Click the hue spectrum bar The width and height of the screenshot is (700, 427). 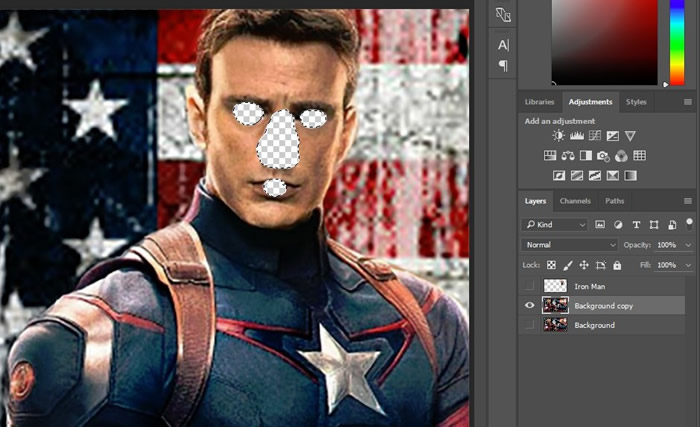[677, 42]
